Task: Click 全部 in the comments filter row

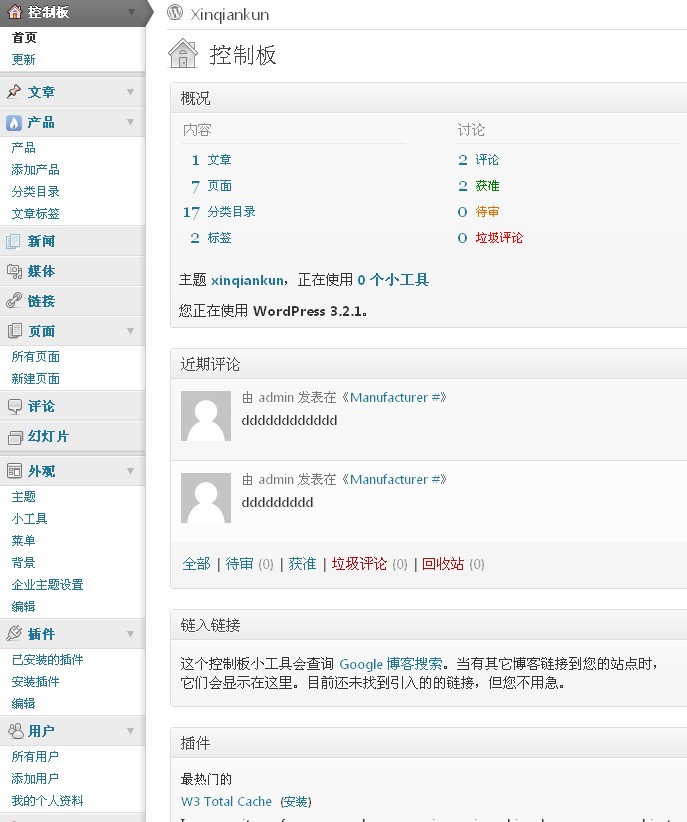Action: click(196, 564)
